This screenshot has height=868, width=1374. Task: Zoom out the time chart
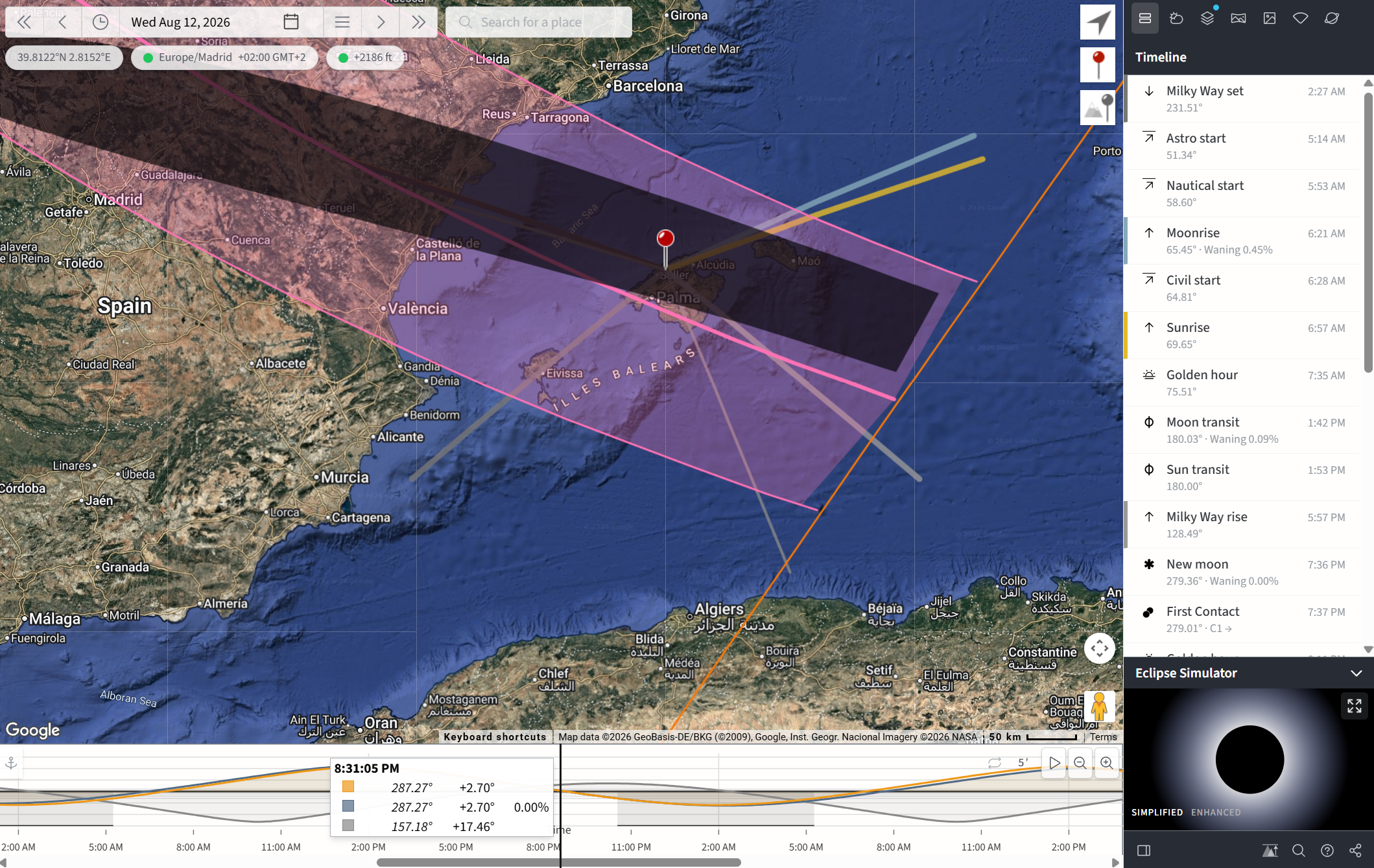tap(1080, 763)
